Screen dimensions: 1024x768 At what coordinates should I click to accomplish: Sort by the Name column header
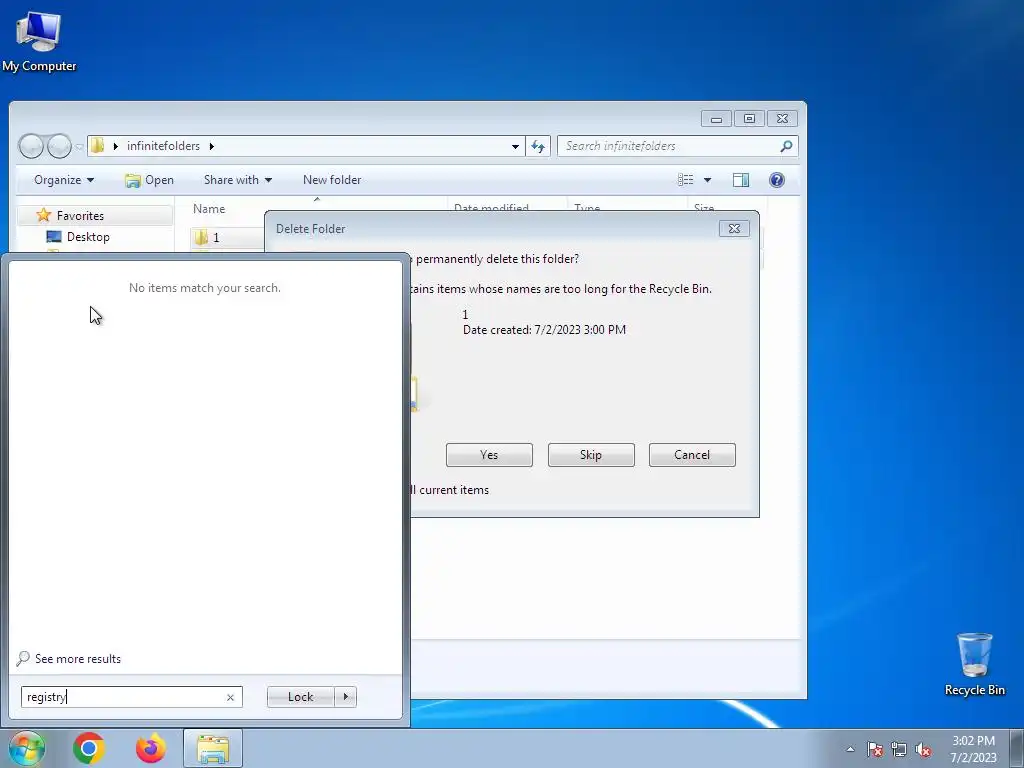209,209
